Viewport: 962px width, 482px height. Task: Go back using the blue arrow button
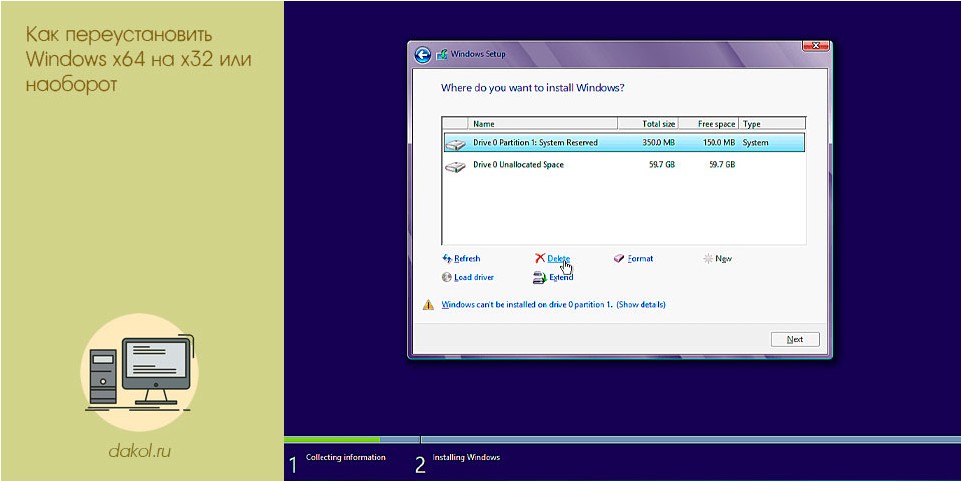click(422, 55)
